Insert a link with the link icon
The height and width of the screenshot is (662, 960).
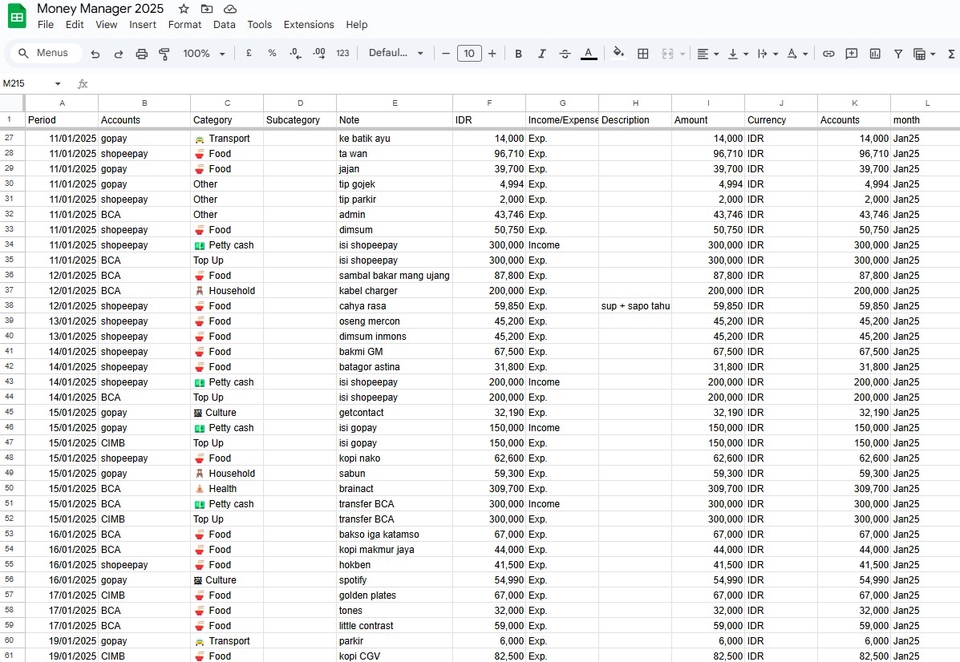pyautogui.click(x=828, y=54)
